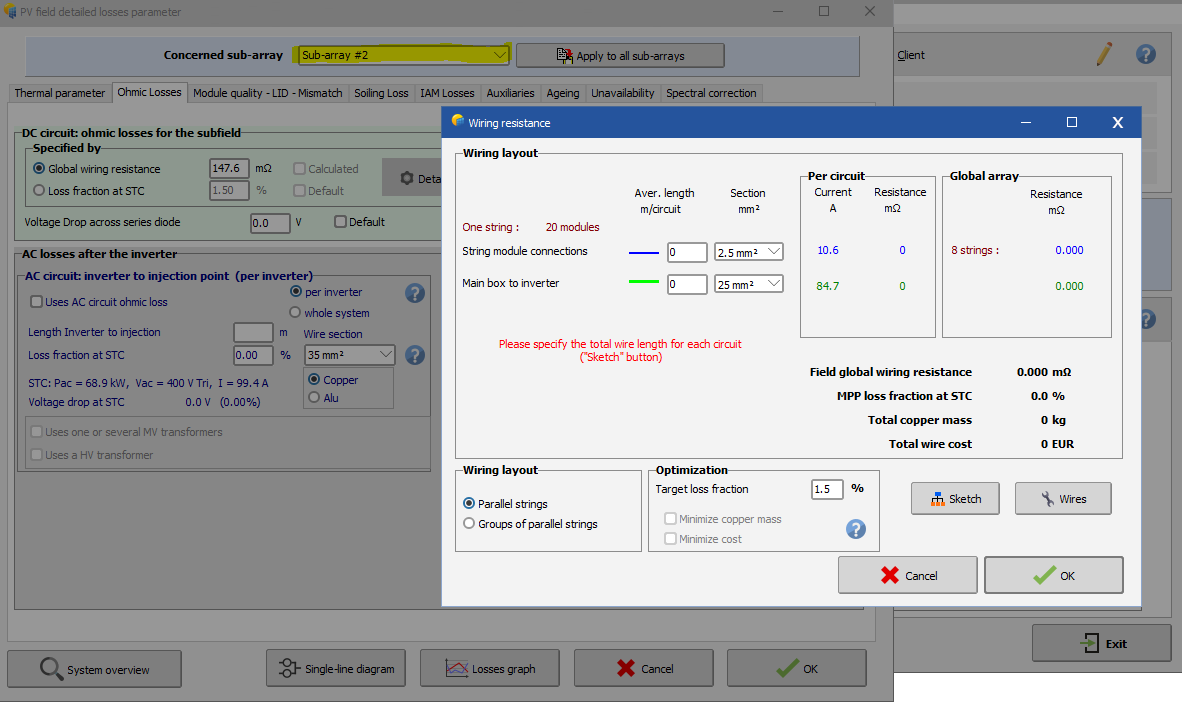Click the Sketch button with diagram icon

click(x=954, y=499)
